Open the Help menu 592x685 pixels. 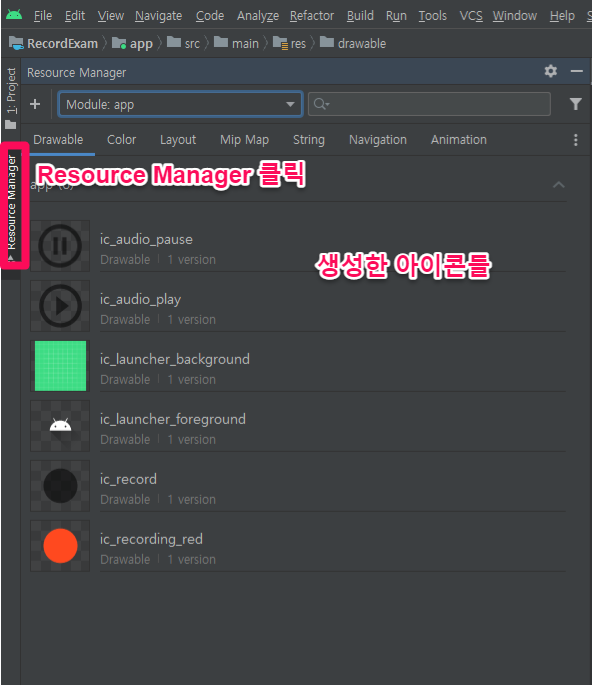[x=562, y=16]
